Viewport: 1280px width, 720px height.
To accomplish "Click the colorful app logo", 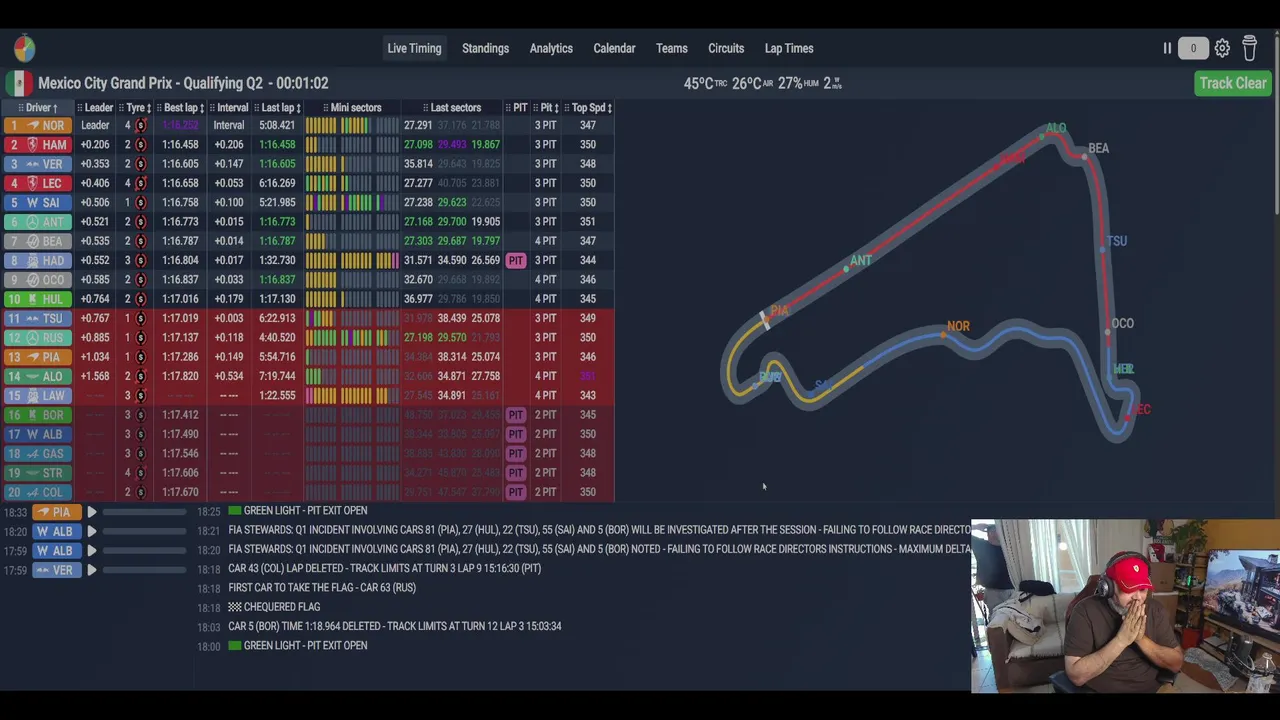I will [x=25, y=48].
